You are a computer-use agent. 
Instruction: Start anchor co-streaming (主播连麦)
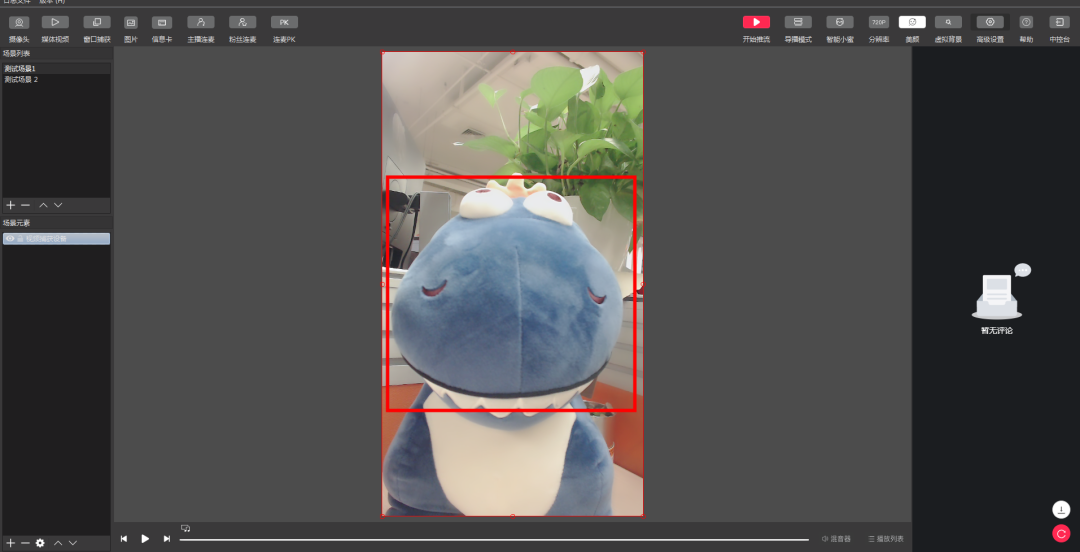tap(200, 29)
